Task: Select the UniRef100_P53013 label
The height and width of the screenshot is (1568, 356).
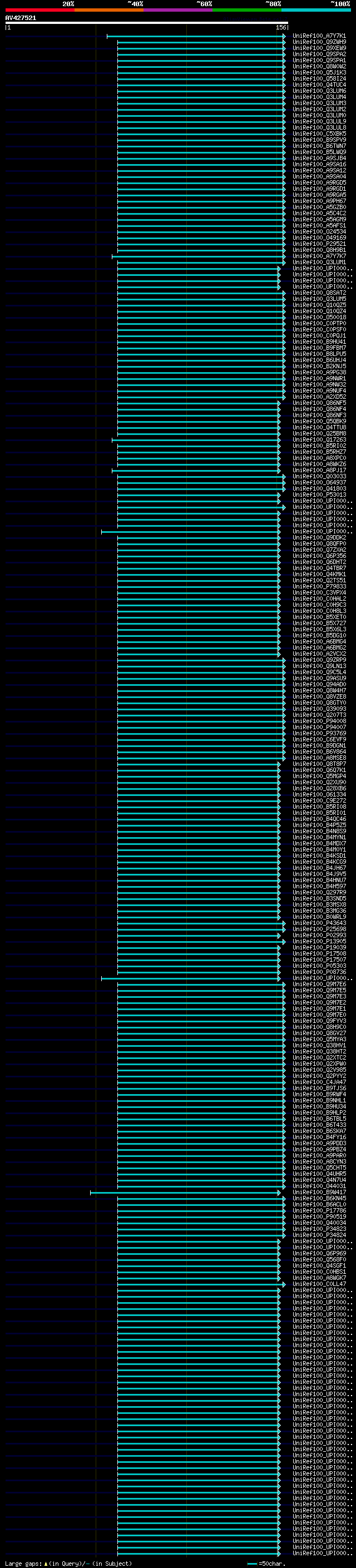Action: tap(319, 495)
